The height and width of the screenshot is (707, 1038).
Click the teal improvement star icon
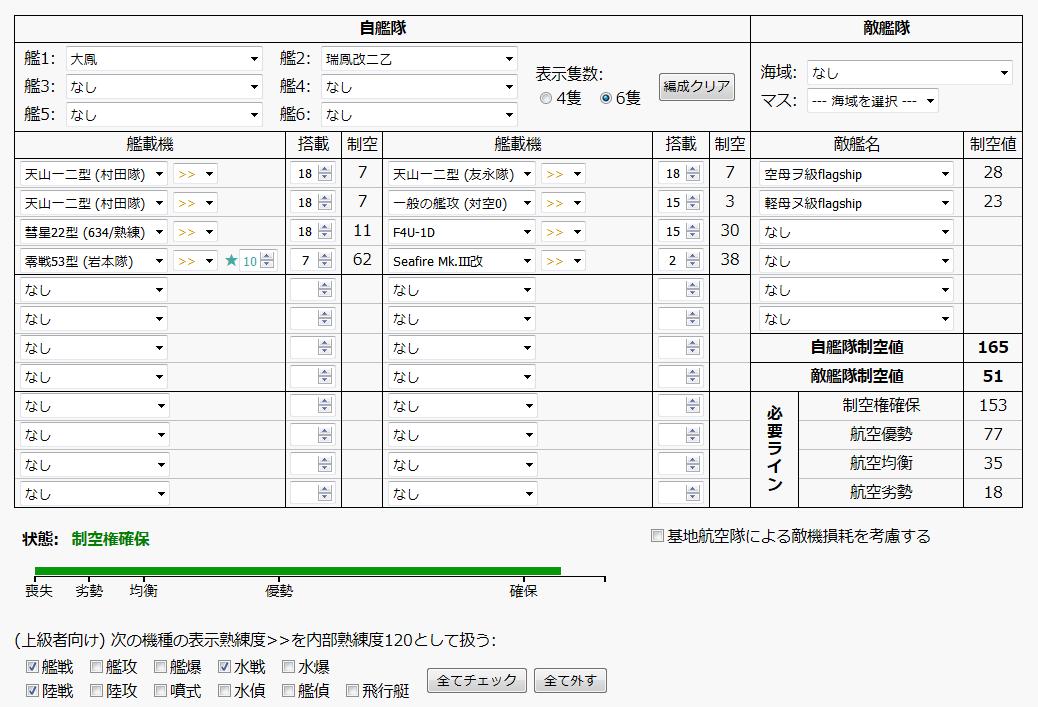pyautogui.click(x=231, y=260)
